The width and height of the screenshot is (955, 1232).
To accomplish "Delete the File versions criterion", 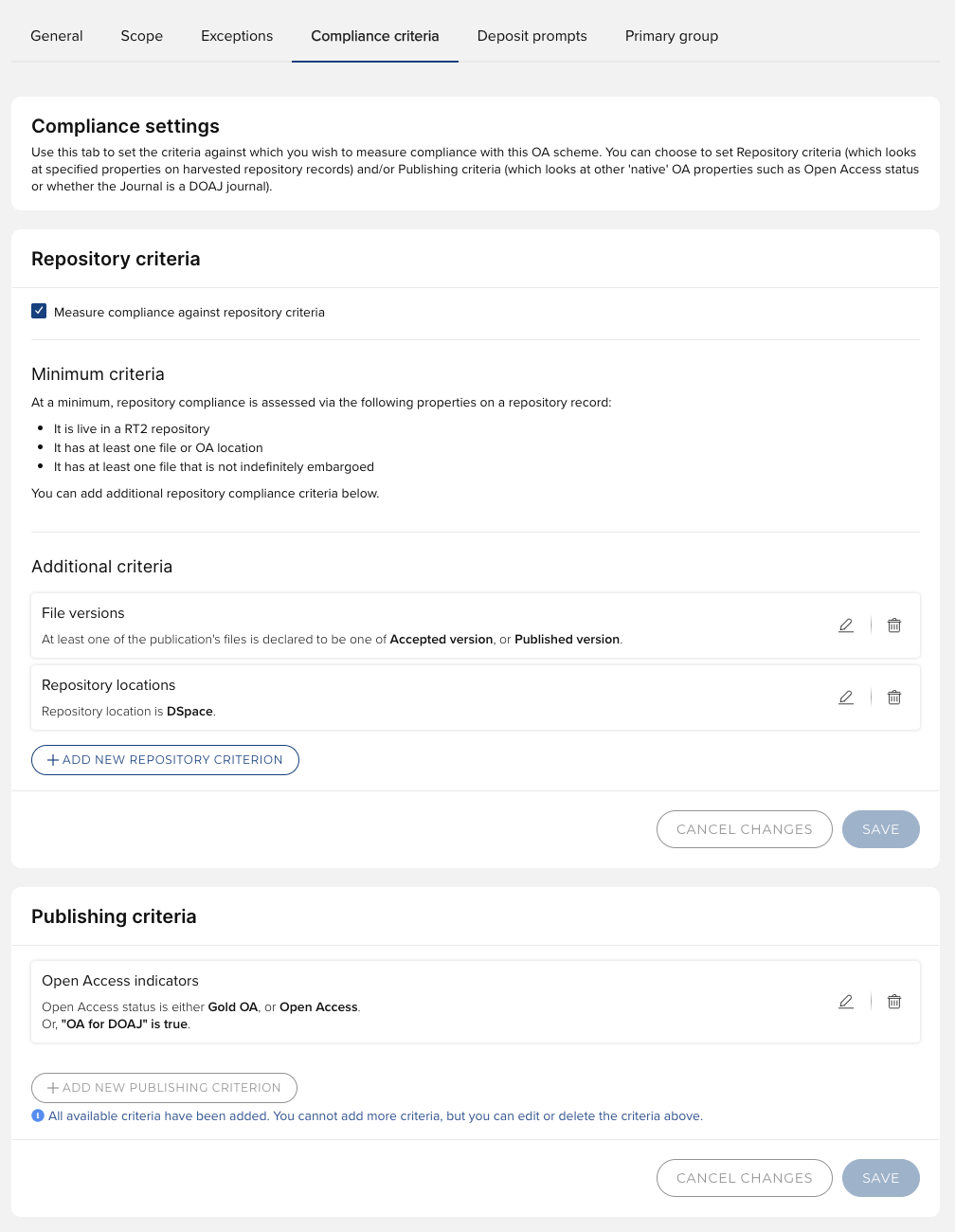I will coord(894,625).
